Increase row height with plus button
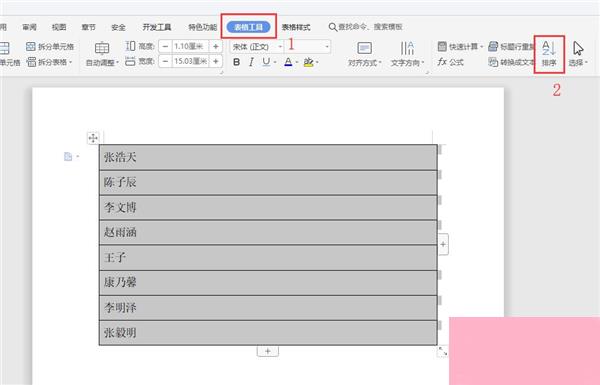The width and height of the screenshot is (600, 385). click(x=215, y=47)
